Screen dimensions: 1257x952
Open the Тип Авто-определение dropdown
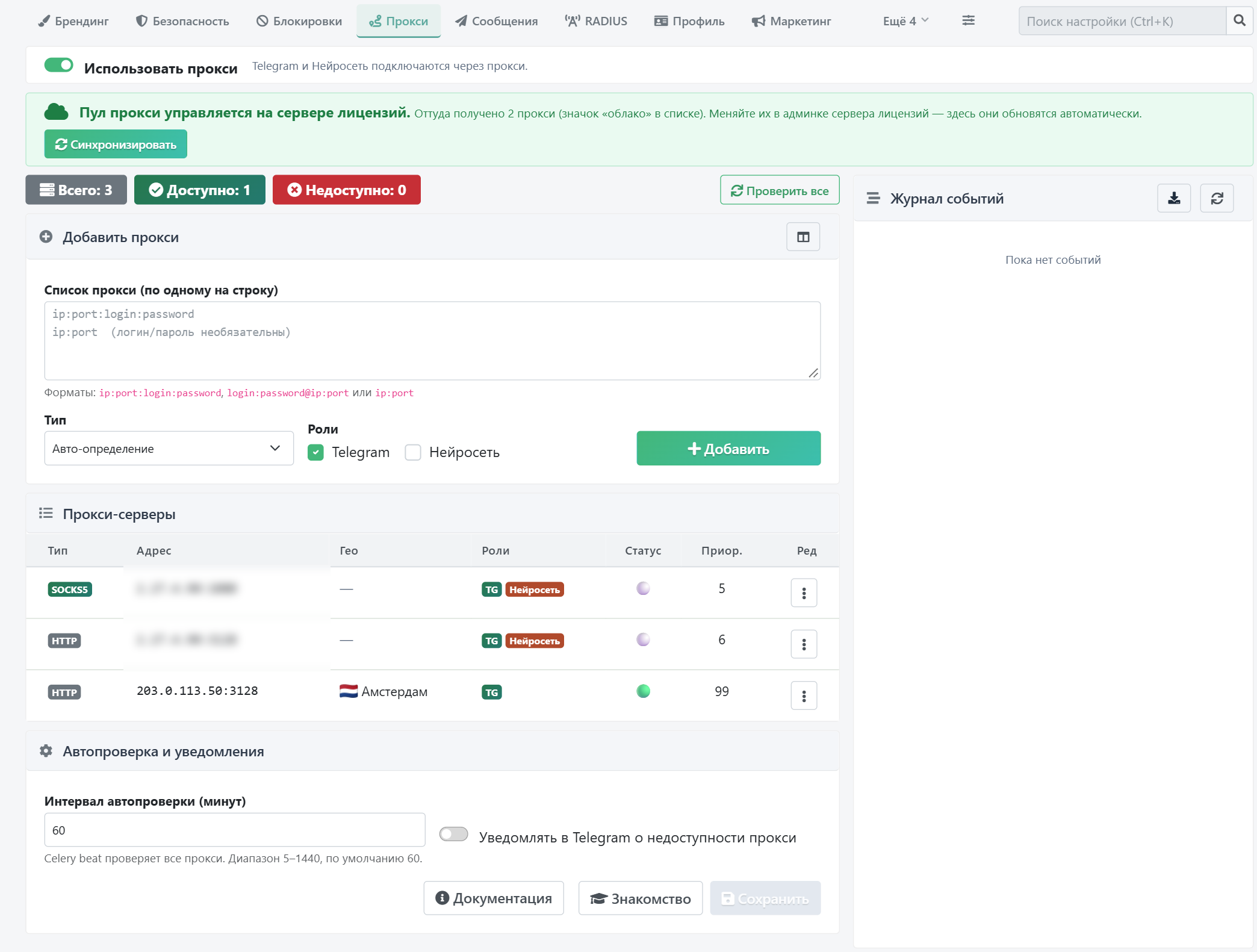[x=169, y=448]
